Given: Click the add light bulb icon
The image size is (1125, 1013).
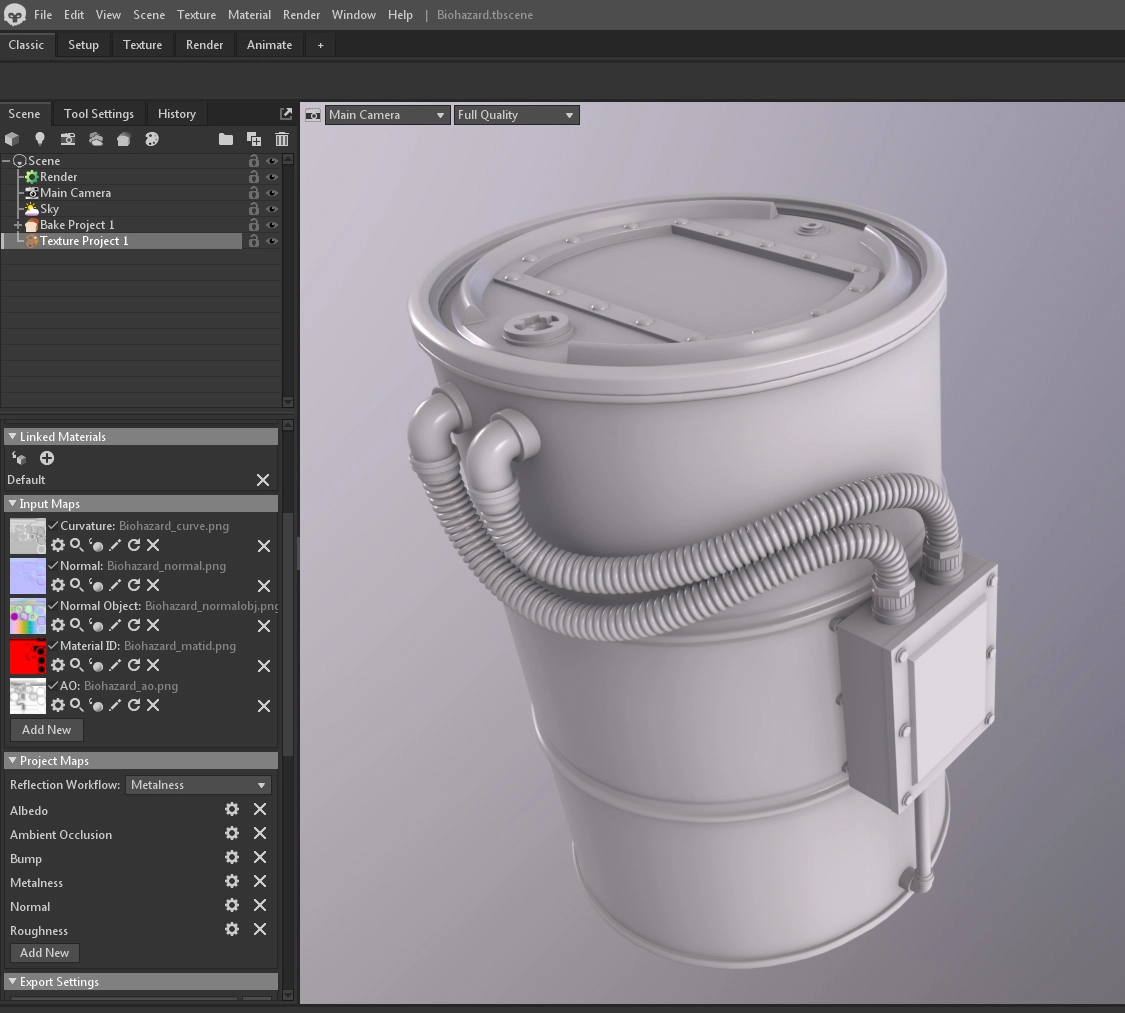Looking at the screenshot, I should coord(40,139).
